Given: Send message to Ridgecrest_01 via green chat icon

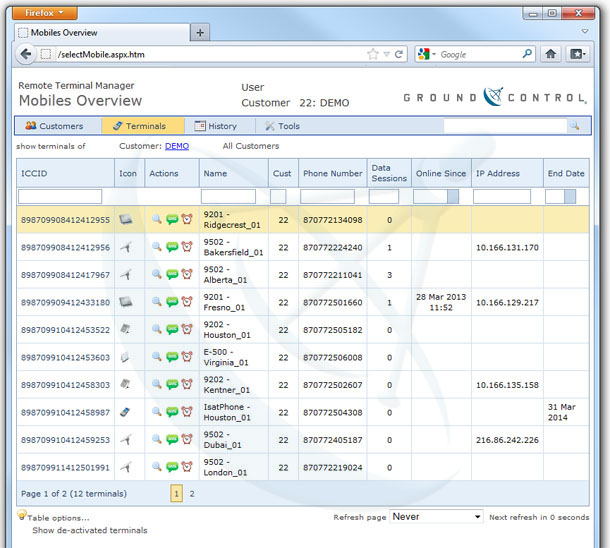Looking at the screenshot, I should point(172,220).
